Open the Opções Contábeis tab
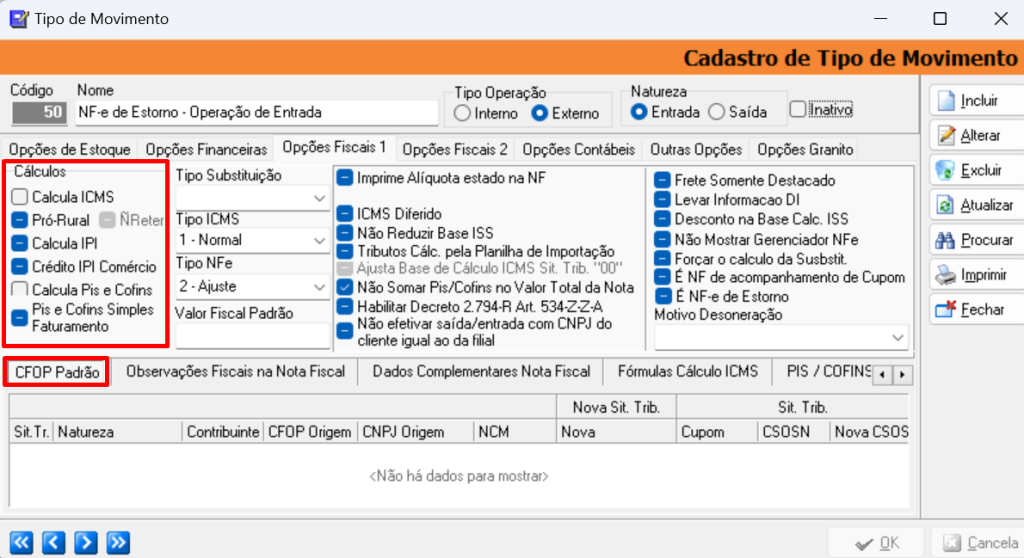The image size is (1024, 558). pyautogui.click(x=579, y=150)
